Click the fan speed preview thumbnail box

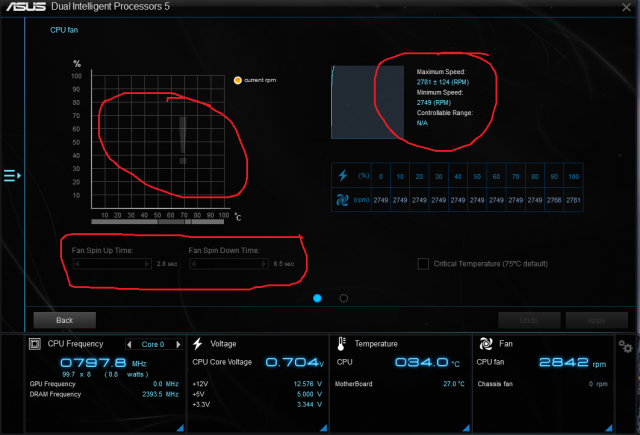click(x=367, y=102)
